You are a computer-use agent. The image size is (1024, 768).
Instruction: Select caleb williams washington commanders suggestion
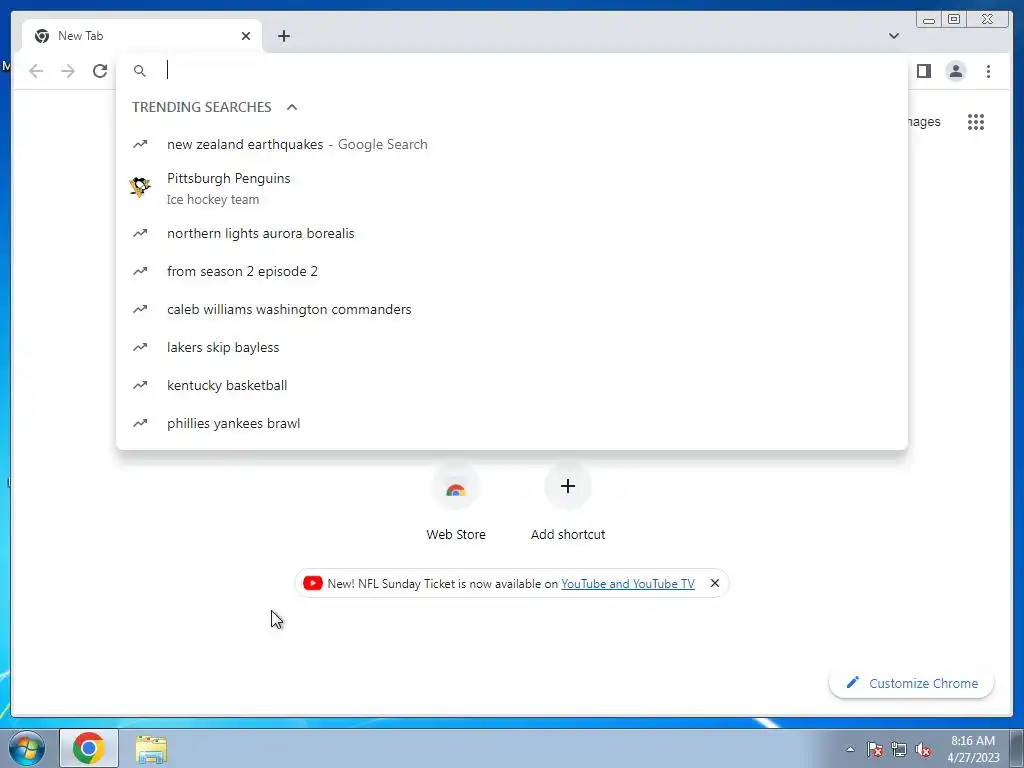click(x=512, y=309)
